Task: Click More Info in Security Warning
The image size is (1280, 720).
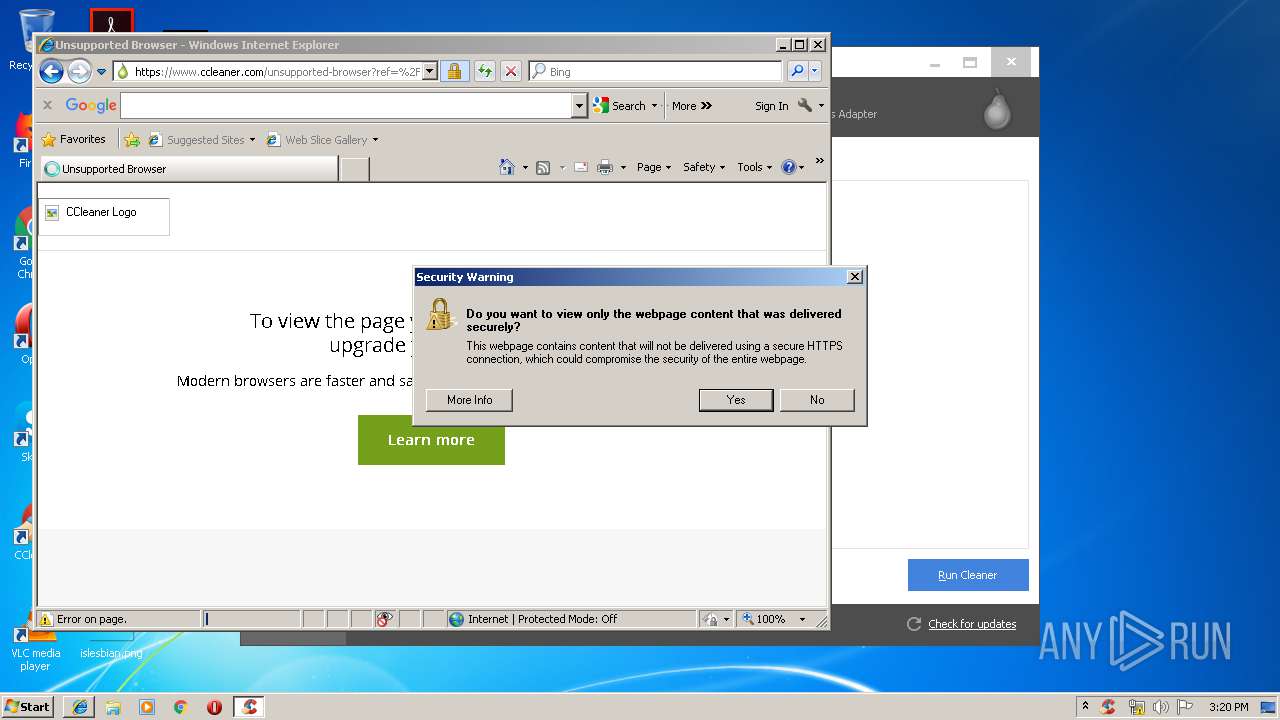Action: coord(469,400)
